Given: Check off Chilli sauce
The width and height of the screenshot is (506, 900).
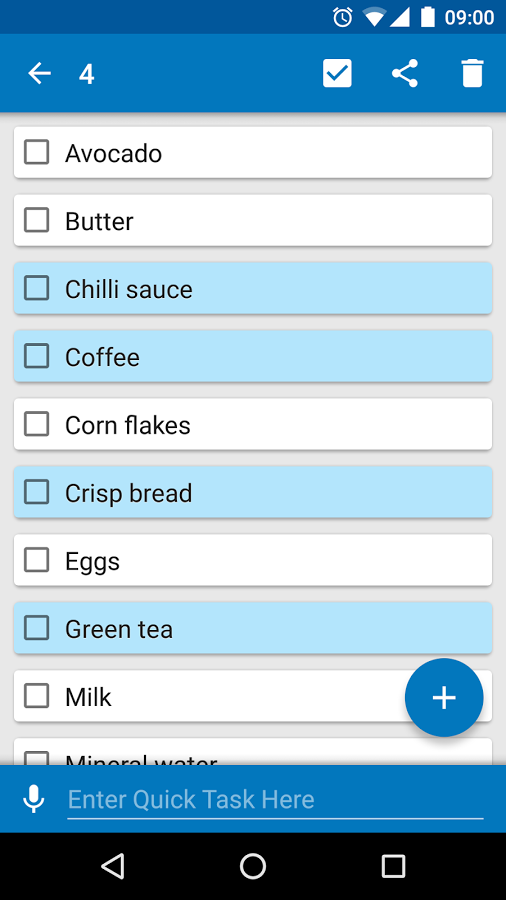Looking at the screenshot, I should [37, 288].
